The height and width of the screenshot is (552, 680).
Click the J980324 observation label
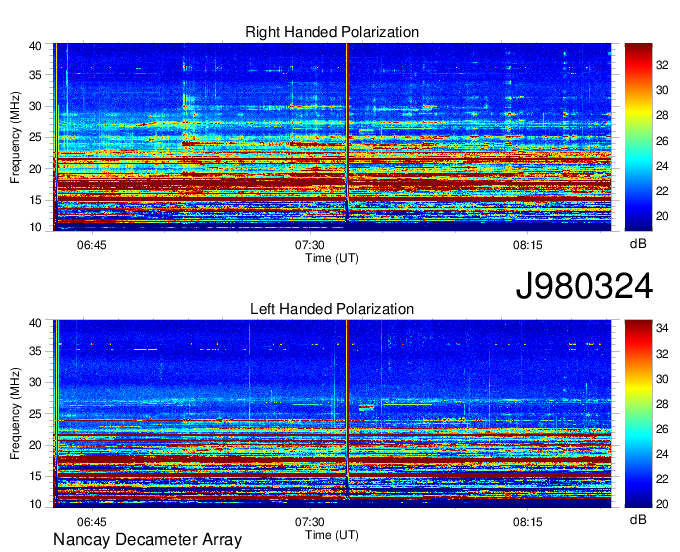[x=584, y=286]
